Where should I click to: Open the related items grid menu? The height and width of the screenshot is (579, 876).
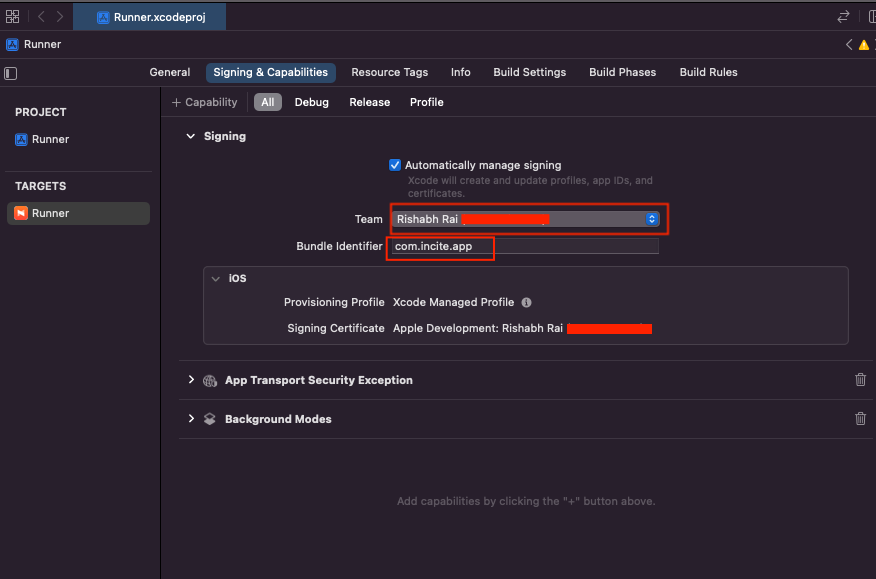click(12, 17)
